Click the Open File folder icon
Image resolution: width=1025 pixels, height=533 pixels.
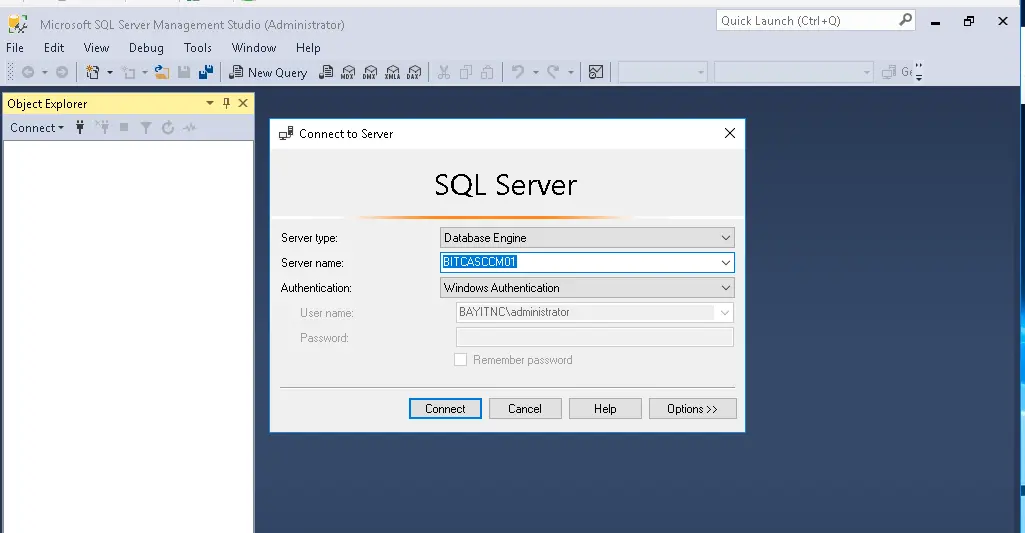[161, 72]
